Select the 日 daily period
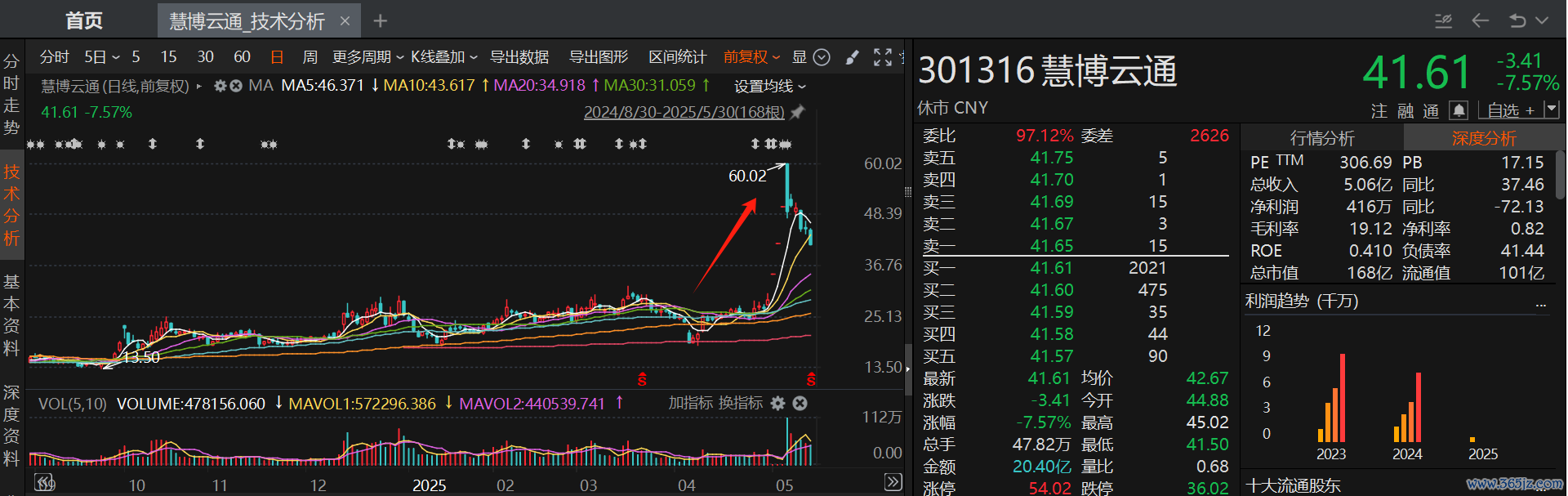This screenshot has width=1568, height=496. [277, 57]
